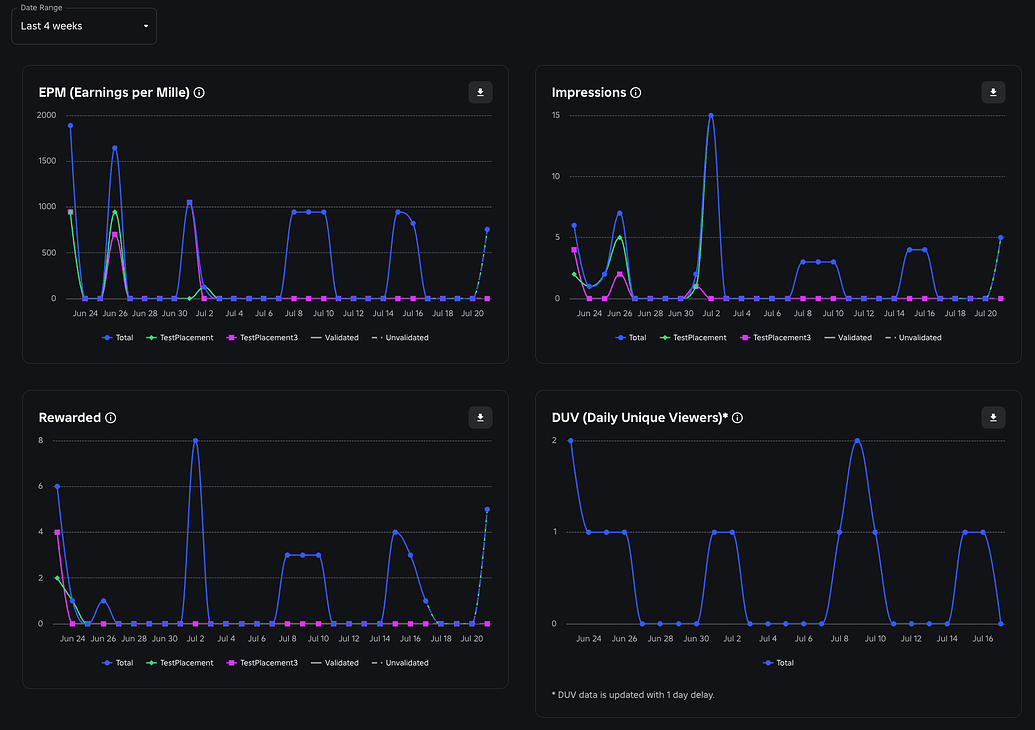The image size is (1035, 730).
Task: Open the Date Range dropdown
Action: click(84, 26)
